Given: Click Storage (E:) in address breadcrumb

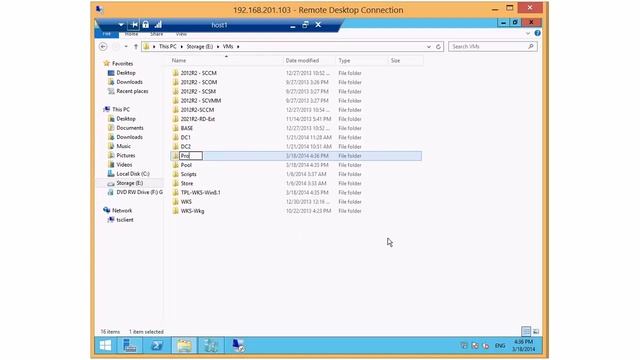Looking at the screenshot, I should coord(200,47).
